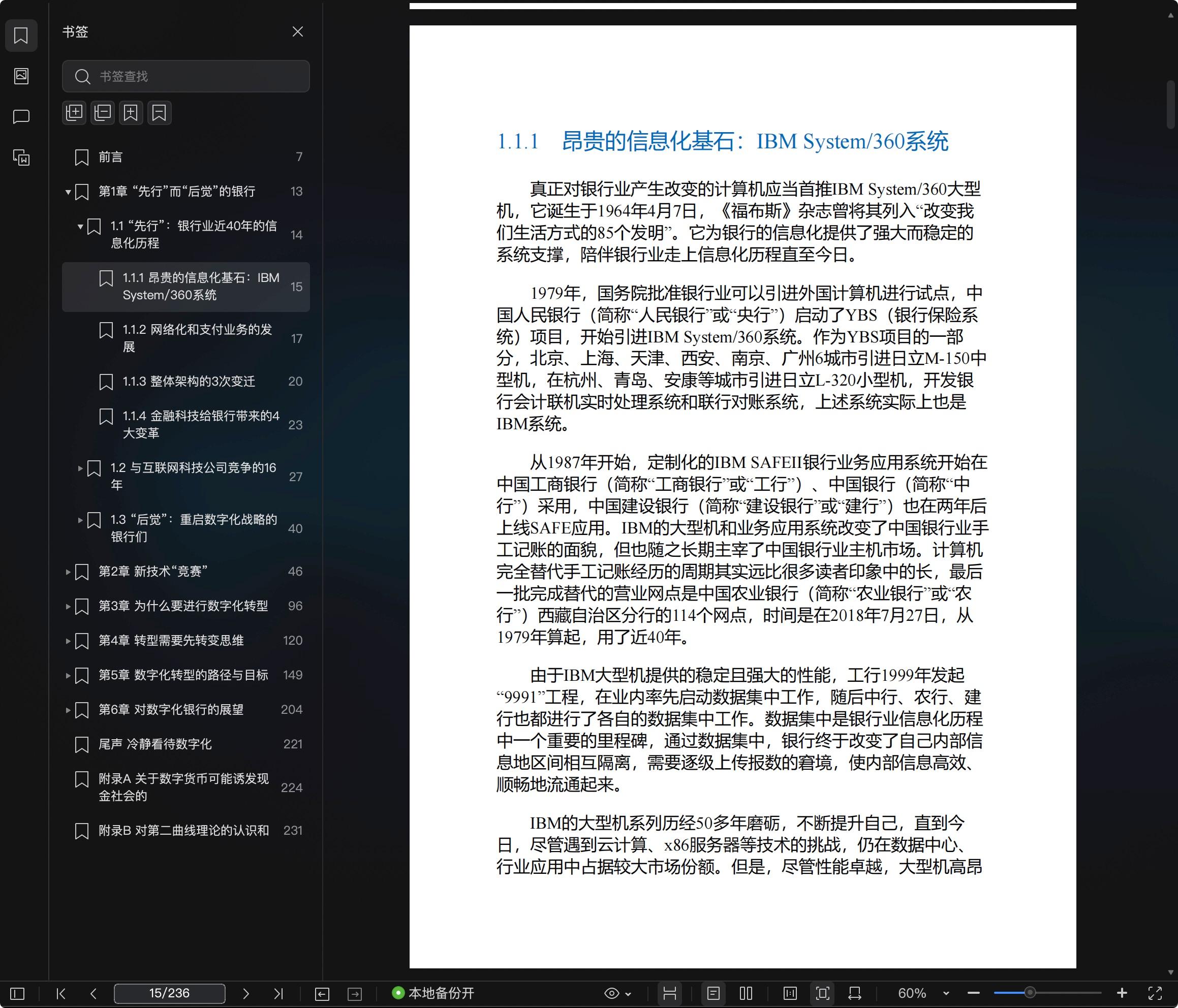The image size is (1178, 1008).
Task: Expand the 第4章 转型需要先转变思维 bookmark
Action: coord(68,641)
